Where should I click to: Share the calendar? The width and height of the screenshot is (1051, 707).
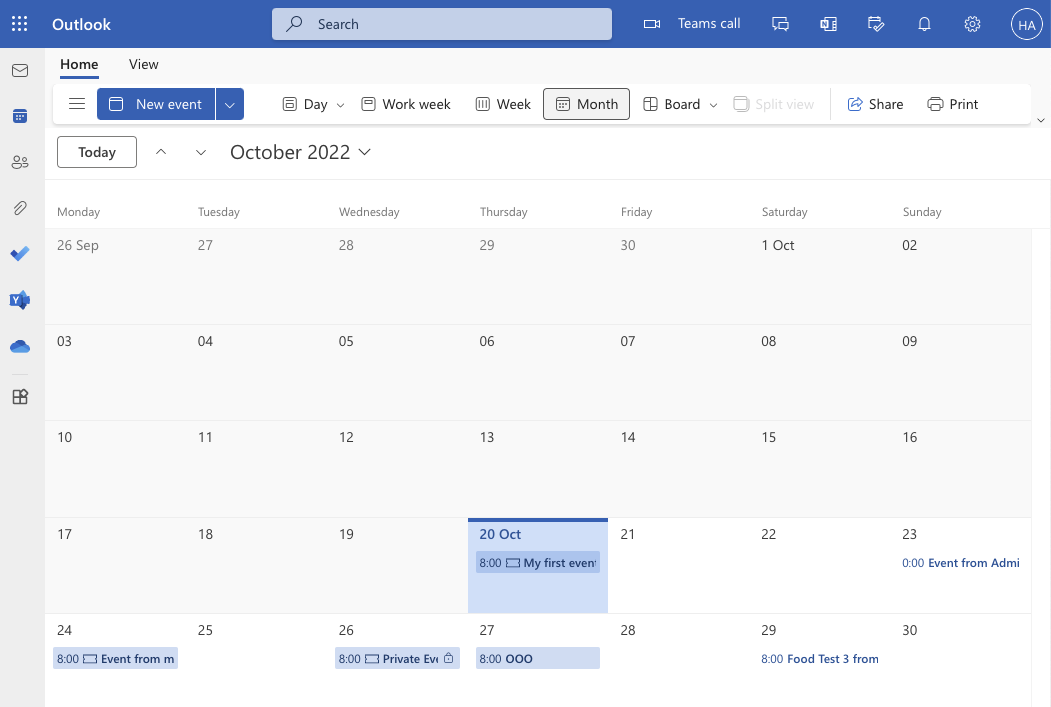point(875,104)
